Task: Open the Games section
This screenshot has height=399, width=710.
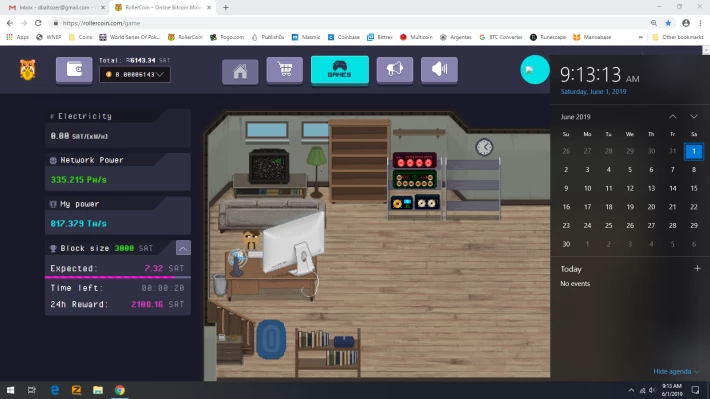Action: click(340, 70)
